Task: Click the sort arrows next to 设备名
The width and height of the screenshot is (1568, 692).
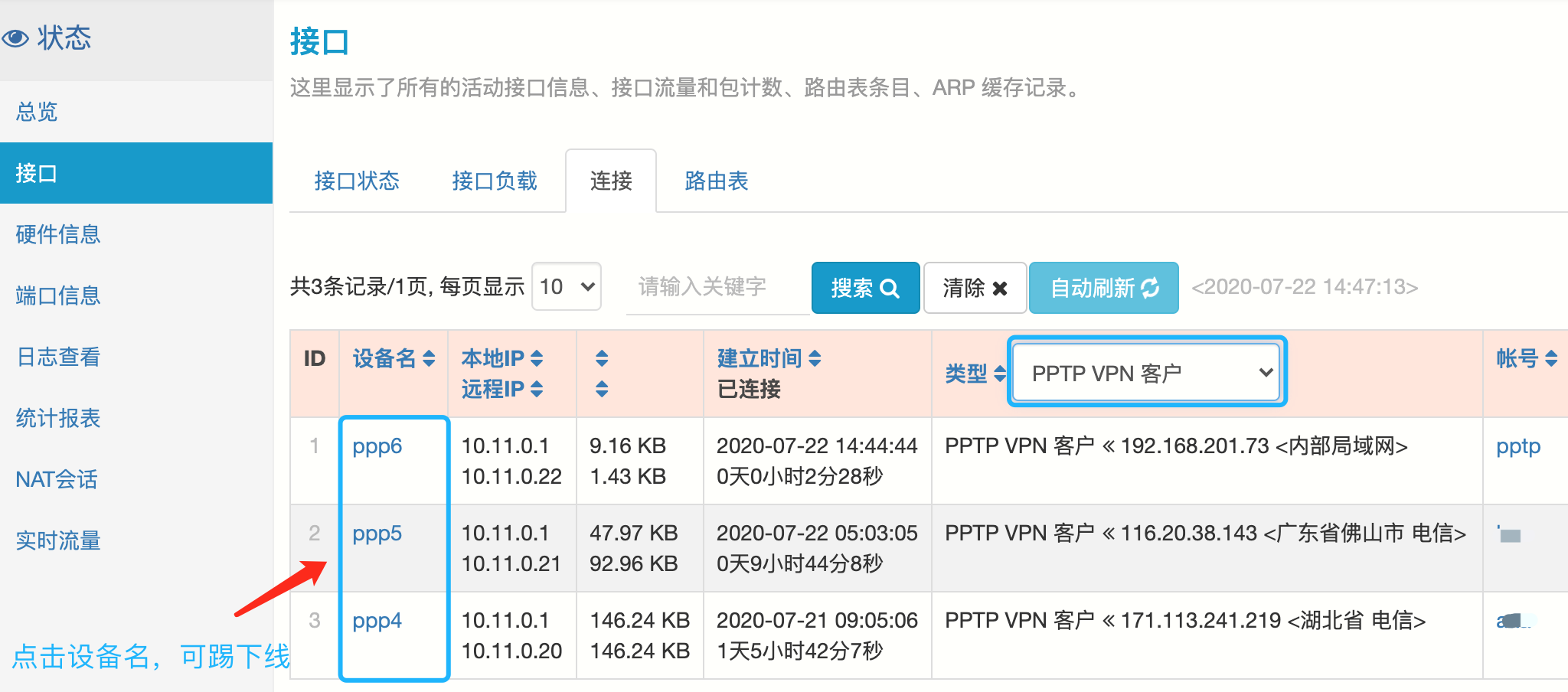Action: [x=429, y=358]
